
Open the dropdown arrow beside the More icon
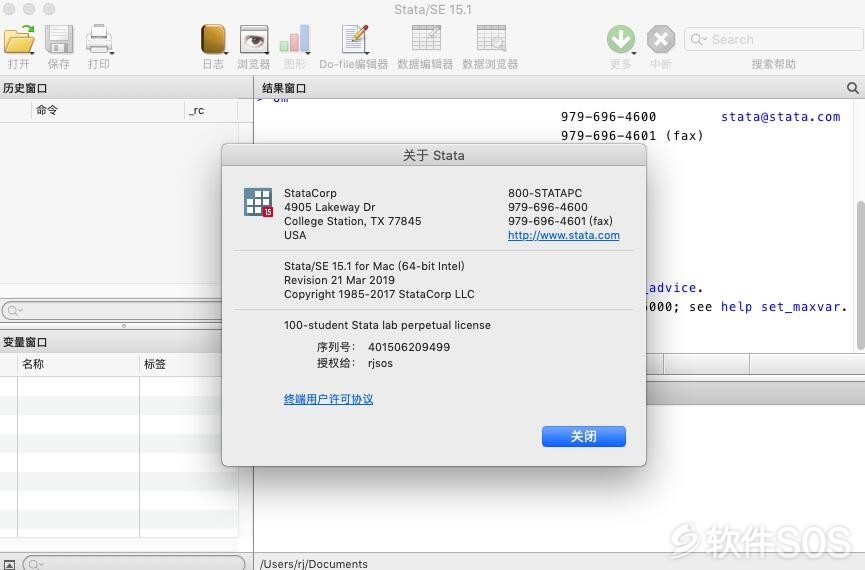click(x=634, y=53)
